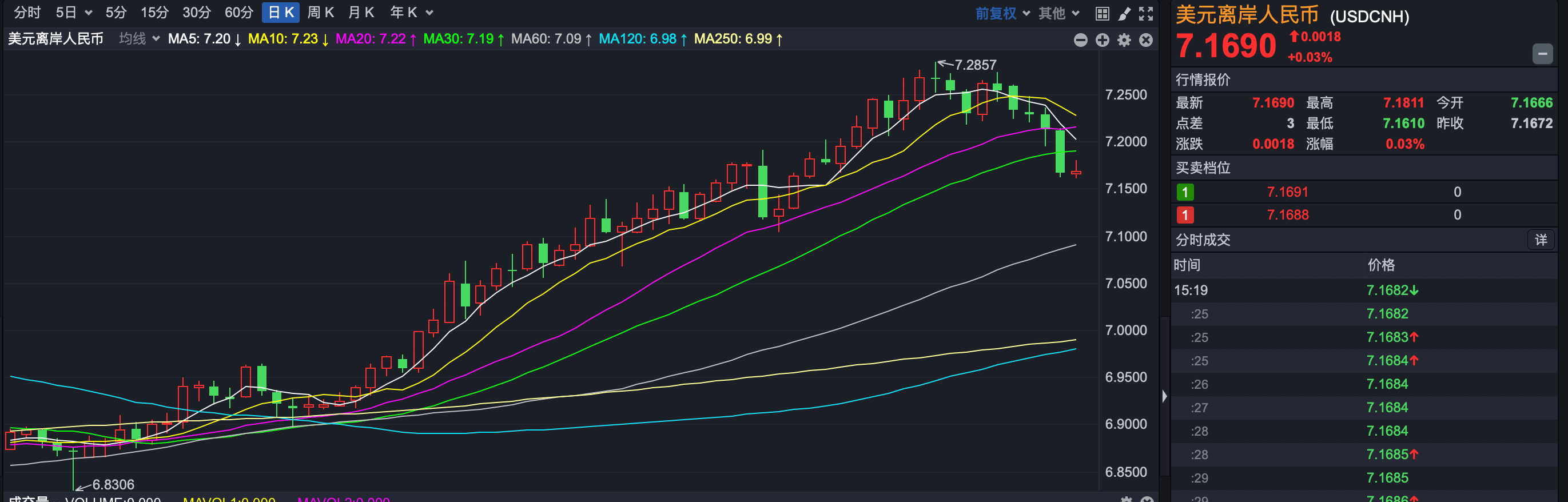Screen dimensions: 1568x502
Task: Open 详 trade details button
Action: click(1541, 240)
